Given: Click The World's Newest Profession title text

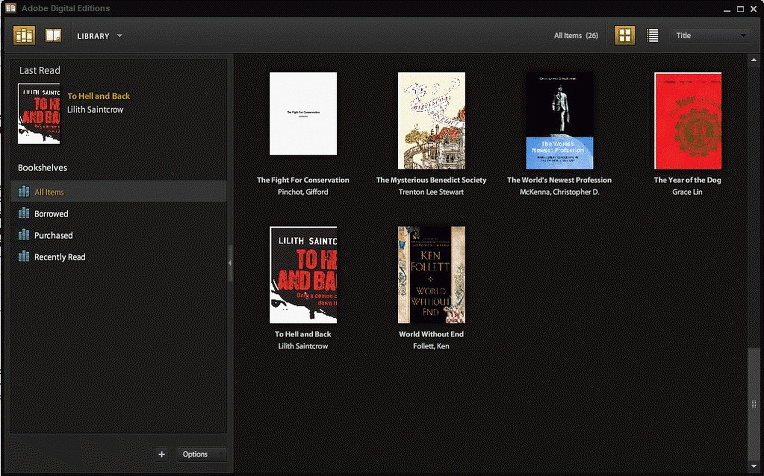Looking at the screenshot, I should pos(559,180).
